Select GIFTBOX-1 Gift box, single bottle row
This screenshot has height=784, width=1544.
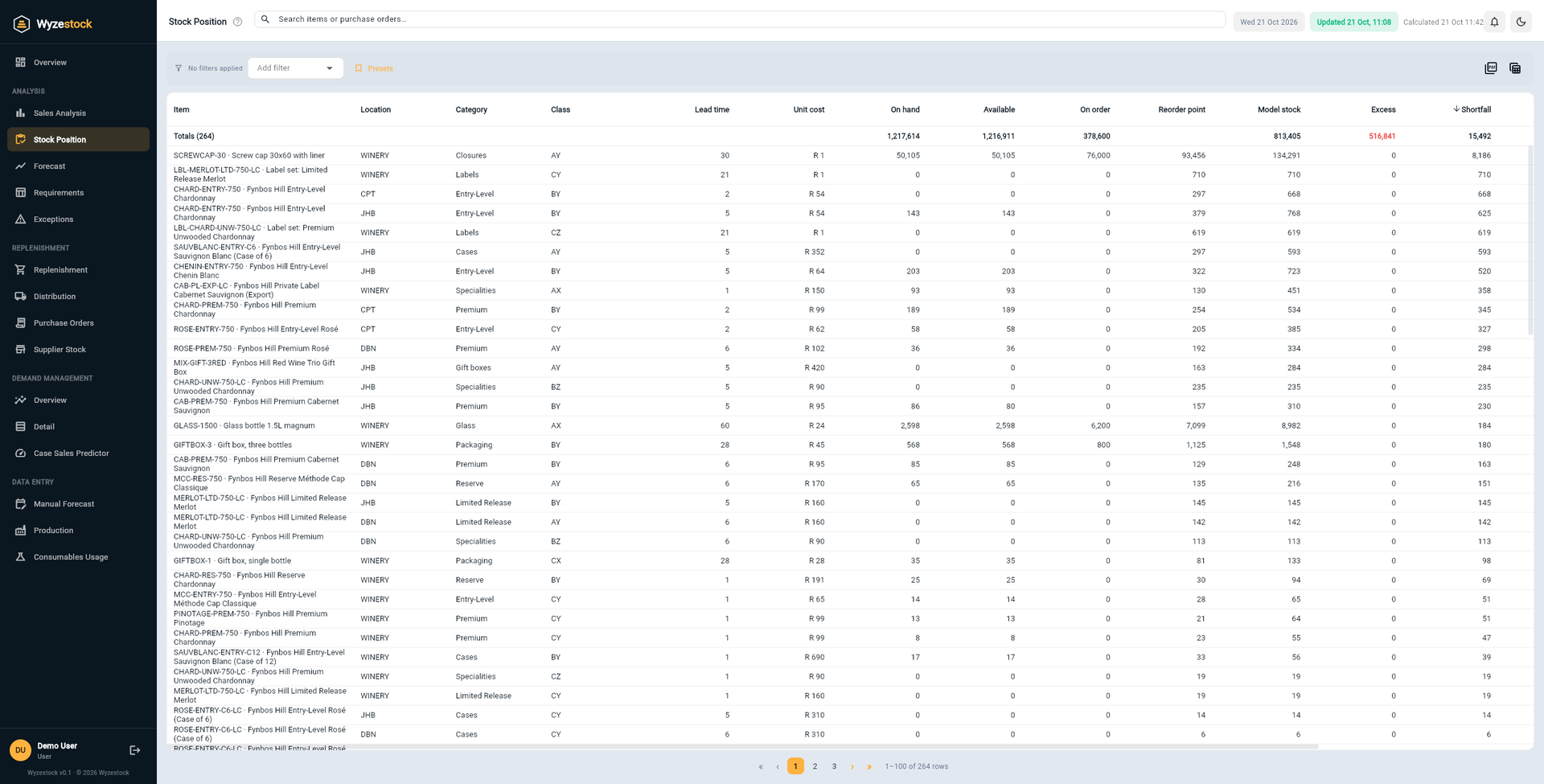pos(848,560)
